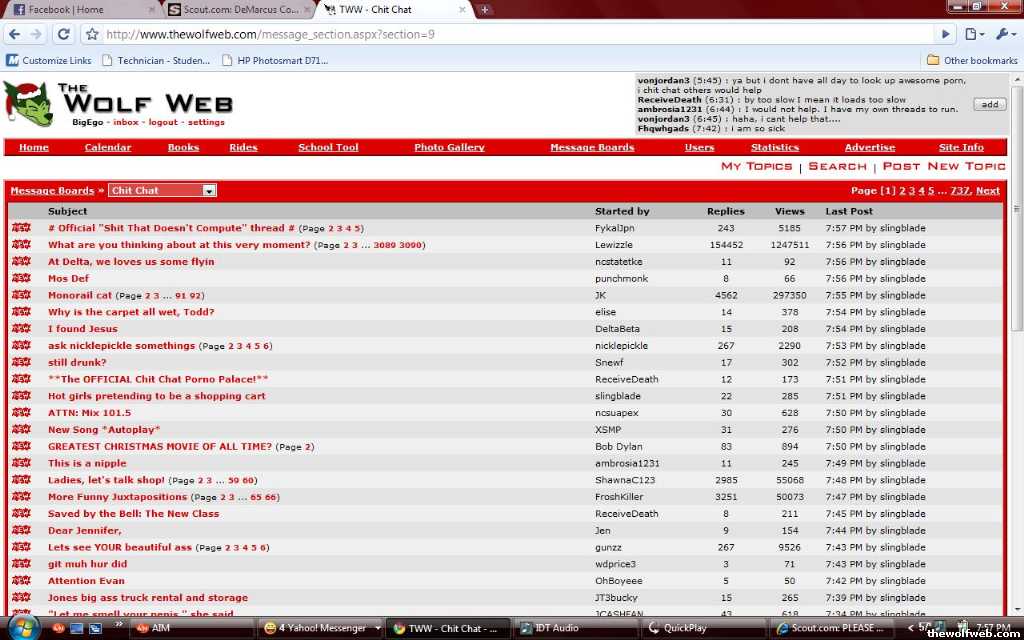1024x640 pixels.
Task: Open the Monorail cat thread
Action: click(x=80, y=296)
